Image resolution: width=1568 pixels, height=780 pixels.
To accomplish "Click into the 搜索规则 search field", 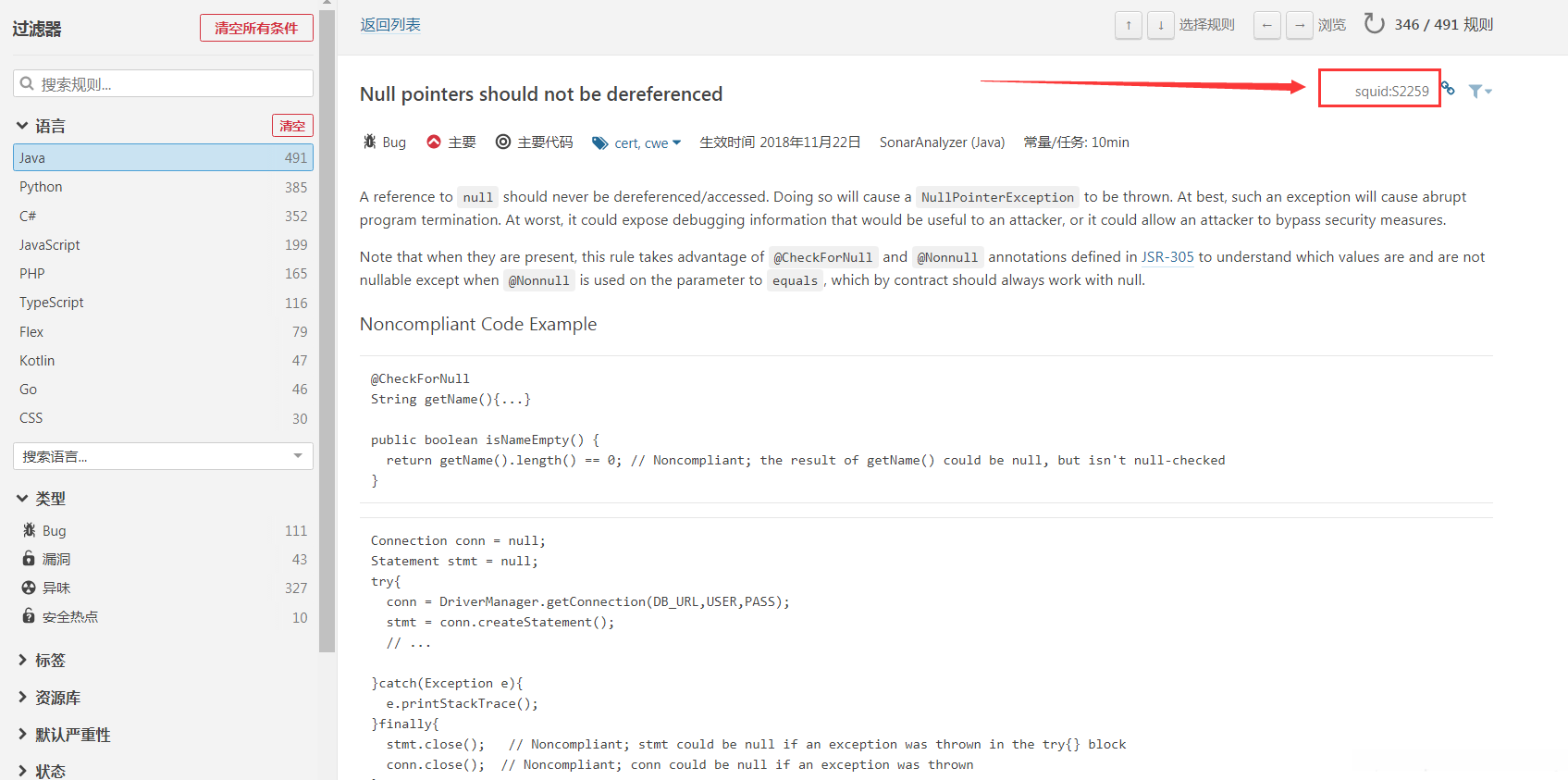I will tap(163, 83).
